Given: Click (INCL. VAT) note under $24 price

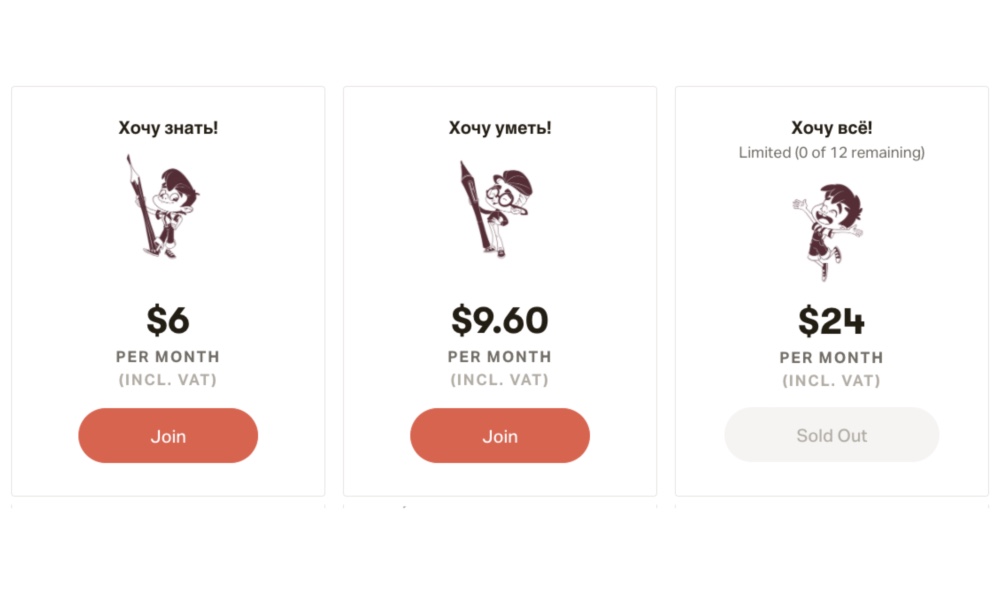Looking at the screenshot, I should click(x=832, y=380).
